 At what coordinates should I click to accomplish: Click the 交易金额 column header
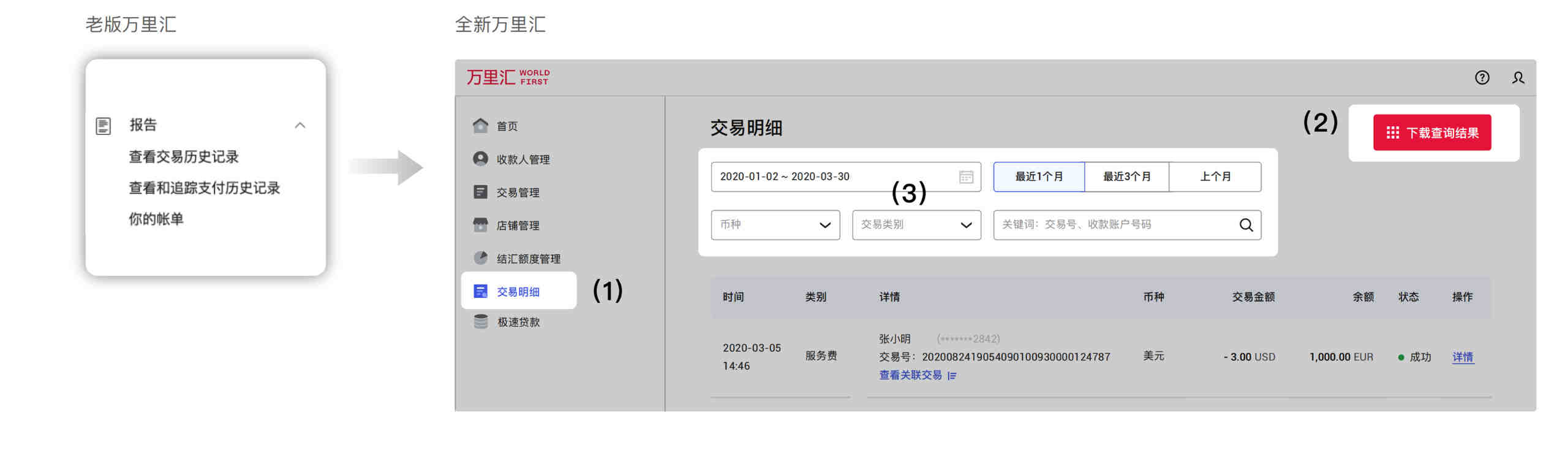[1253, 297]
